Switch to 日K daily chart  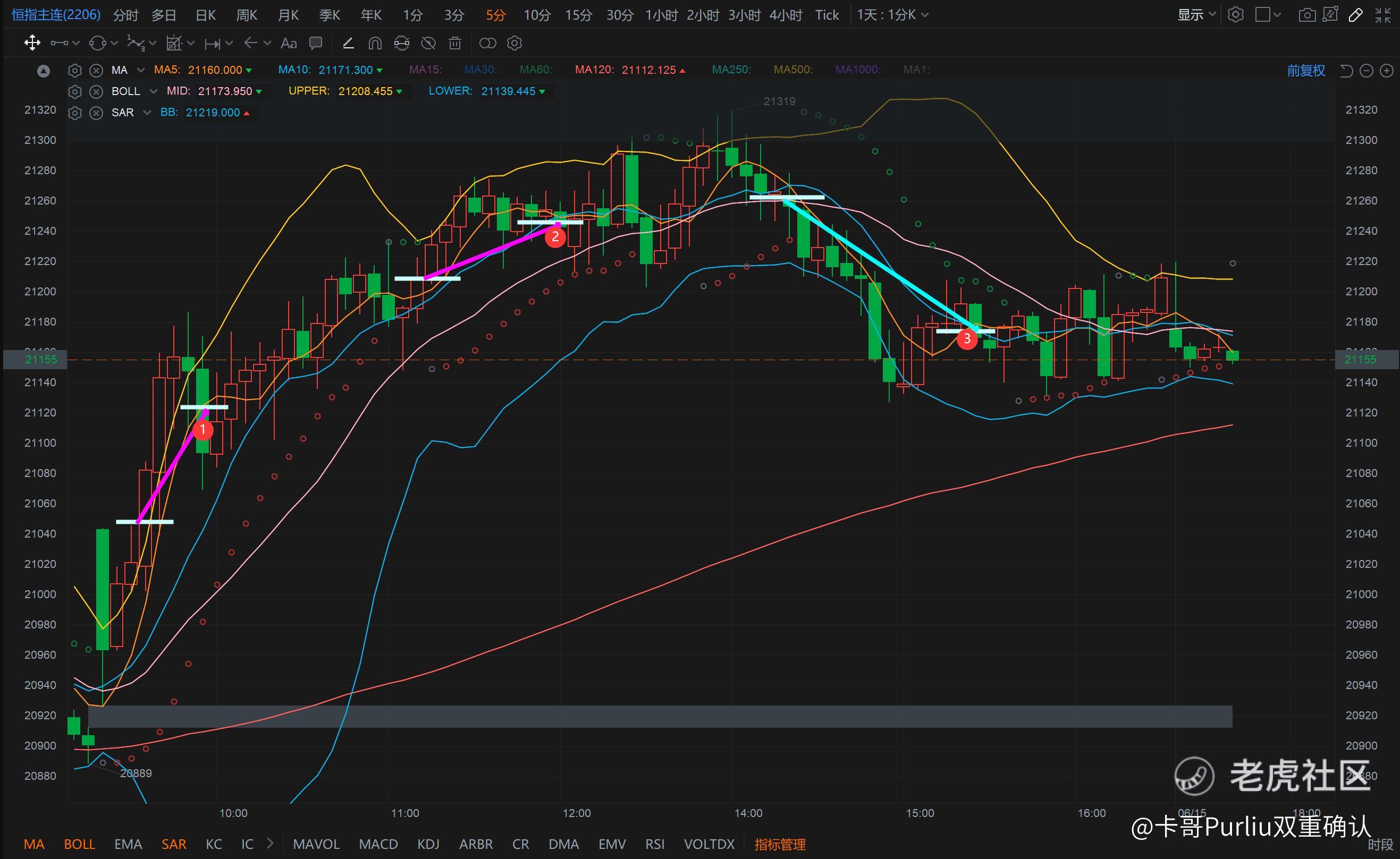tap(205, 15)
